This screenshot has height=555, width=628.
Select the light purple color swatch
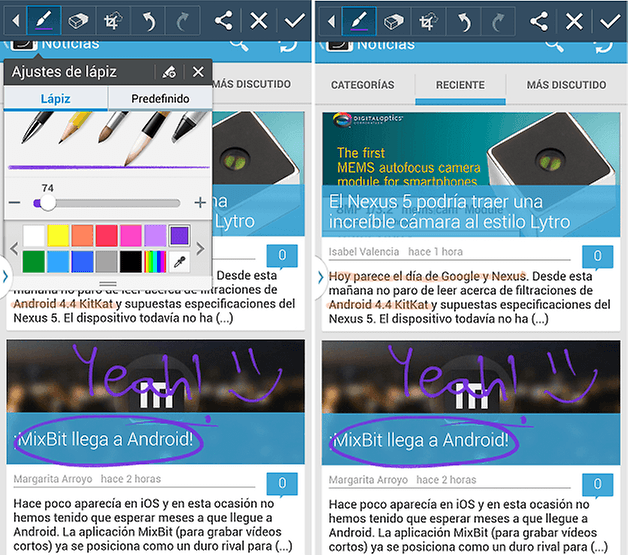pos(155,235)
